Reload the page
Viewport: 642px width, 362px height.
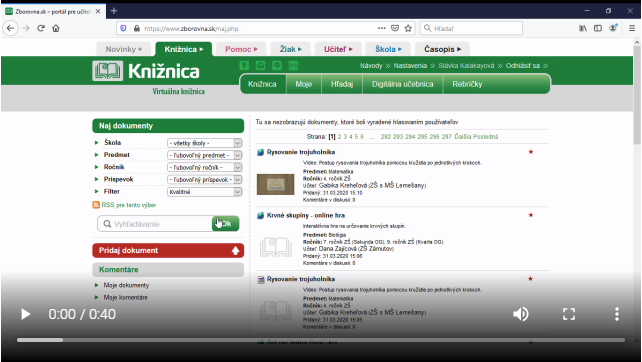pyautogui.click(x=41, y=28)
